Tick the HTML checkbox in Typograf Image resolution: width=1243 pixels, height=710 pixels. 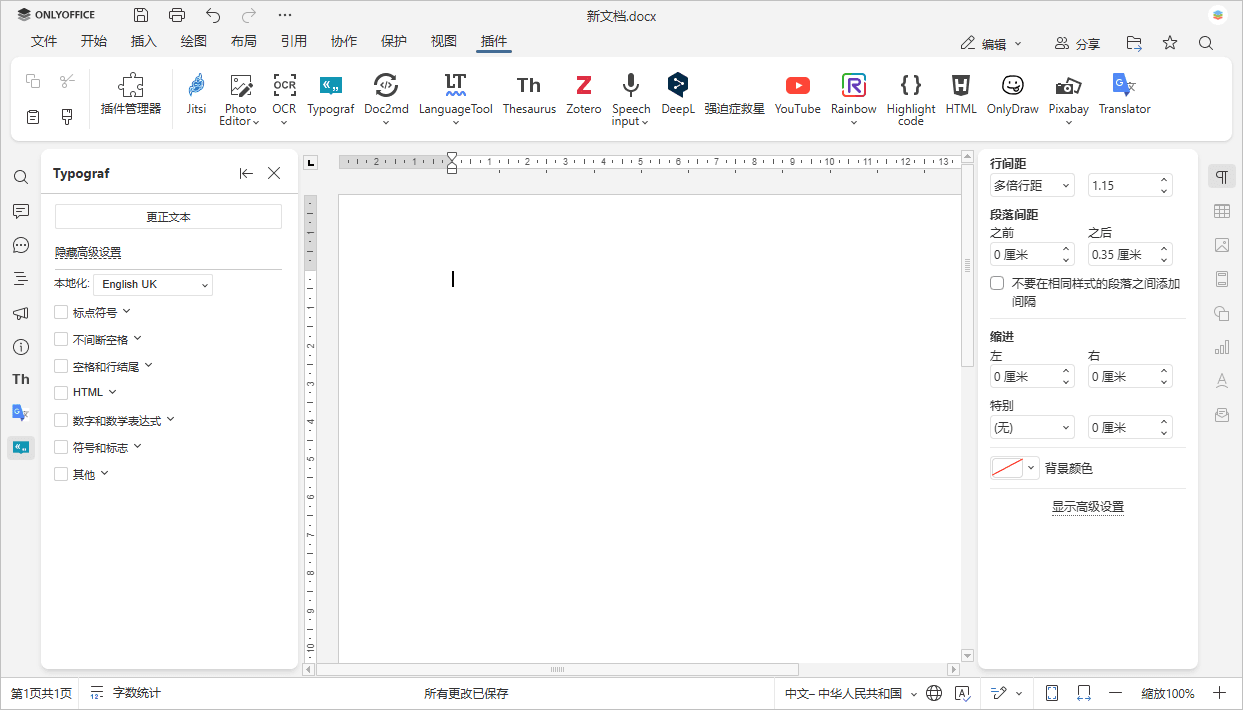pos(62,393)
